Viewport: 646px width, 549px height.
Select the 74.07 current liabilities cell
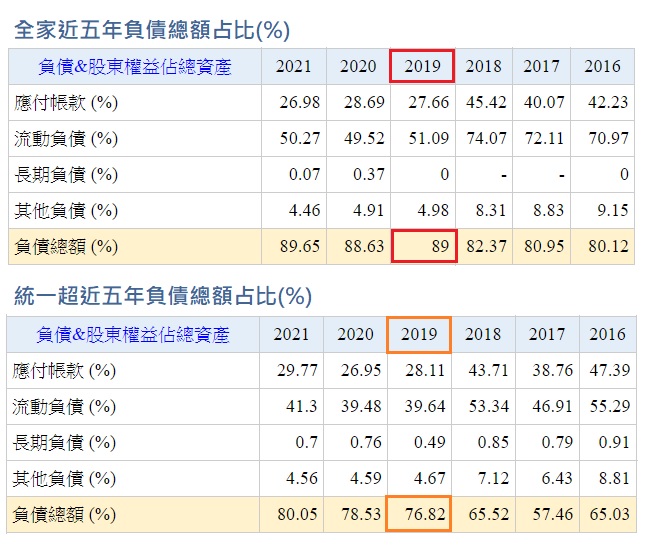(x=486, y=138)
